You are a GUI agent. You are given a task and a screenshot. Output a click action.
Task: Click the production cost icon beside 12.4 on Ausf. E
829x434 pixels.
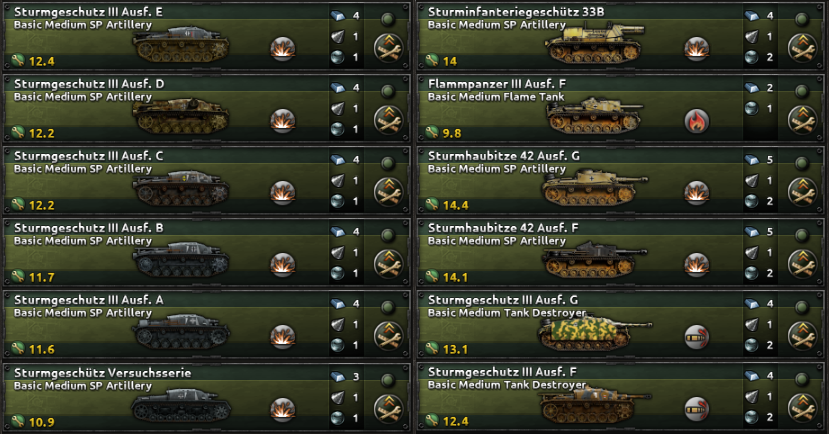pos(18,61)
